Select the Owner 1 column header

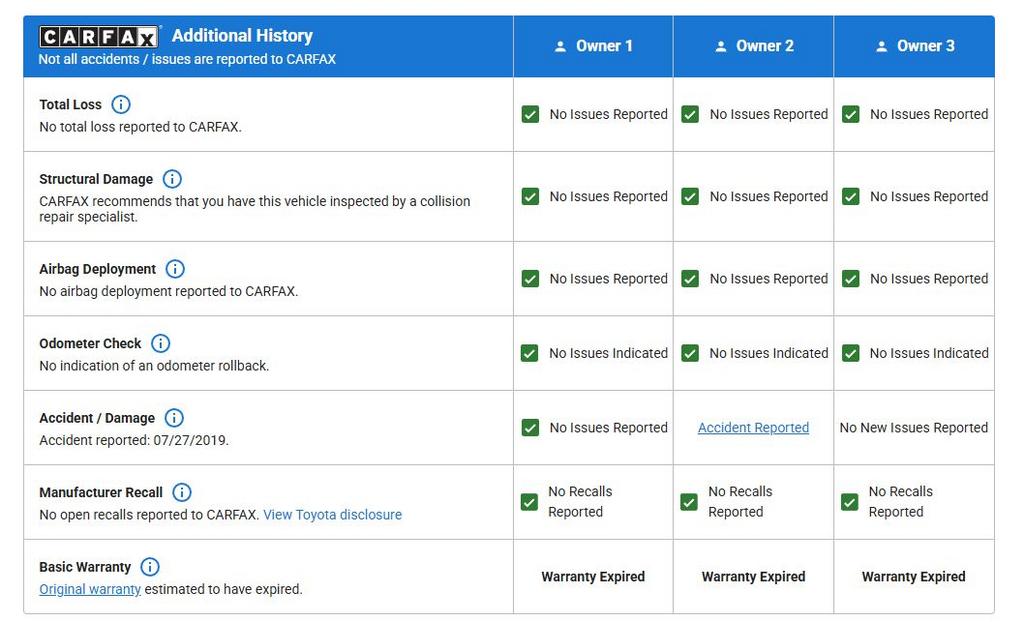(593, 46)
